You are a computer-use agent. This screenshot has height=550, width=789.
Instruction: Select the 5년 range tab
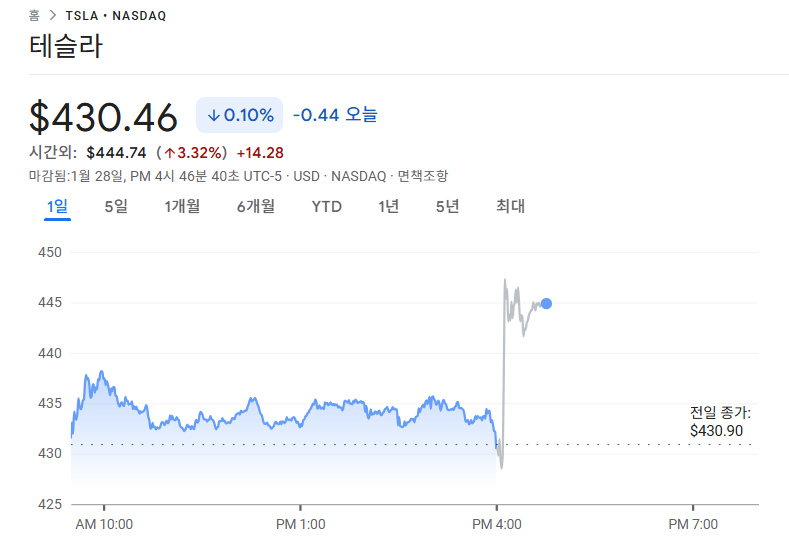(x=447, y=206)
